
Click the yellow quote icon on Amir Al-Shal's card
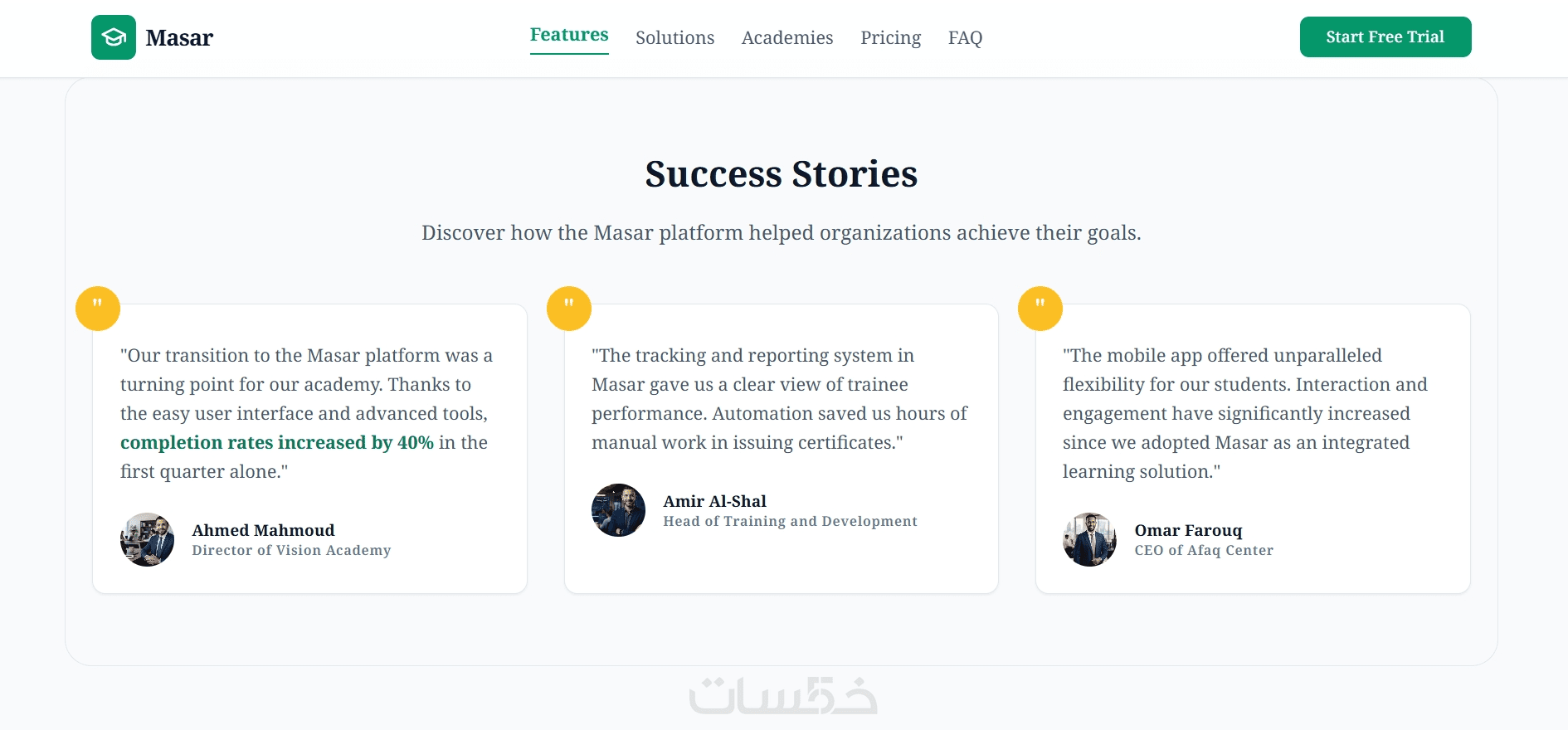pyautogui.click(x=569, y=309)
